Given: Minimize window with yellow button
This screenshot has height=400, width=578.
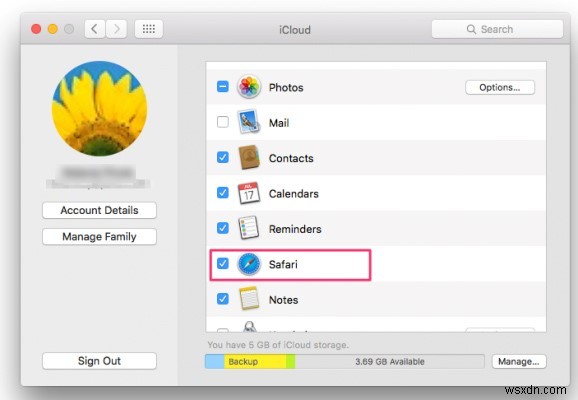Looking at the screenshot, I should [53, 29].
